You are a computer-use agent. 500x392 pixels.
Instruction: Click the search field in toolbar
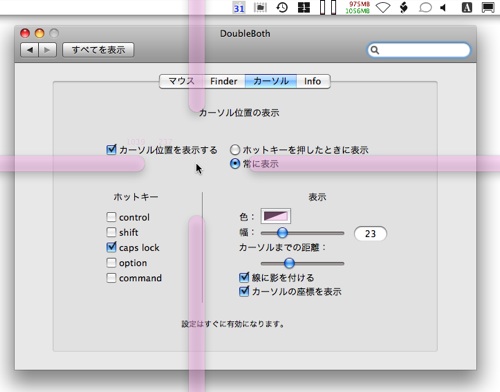click(x=419, y=50)
